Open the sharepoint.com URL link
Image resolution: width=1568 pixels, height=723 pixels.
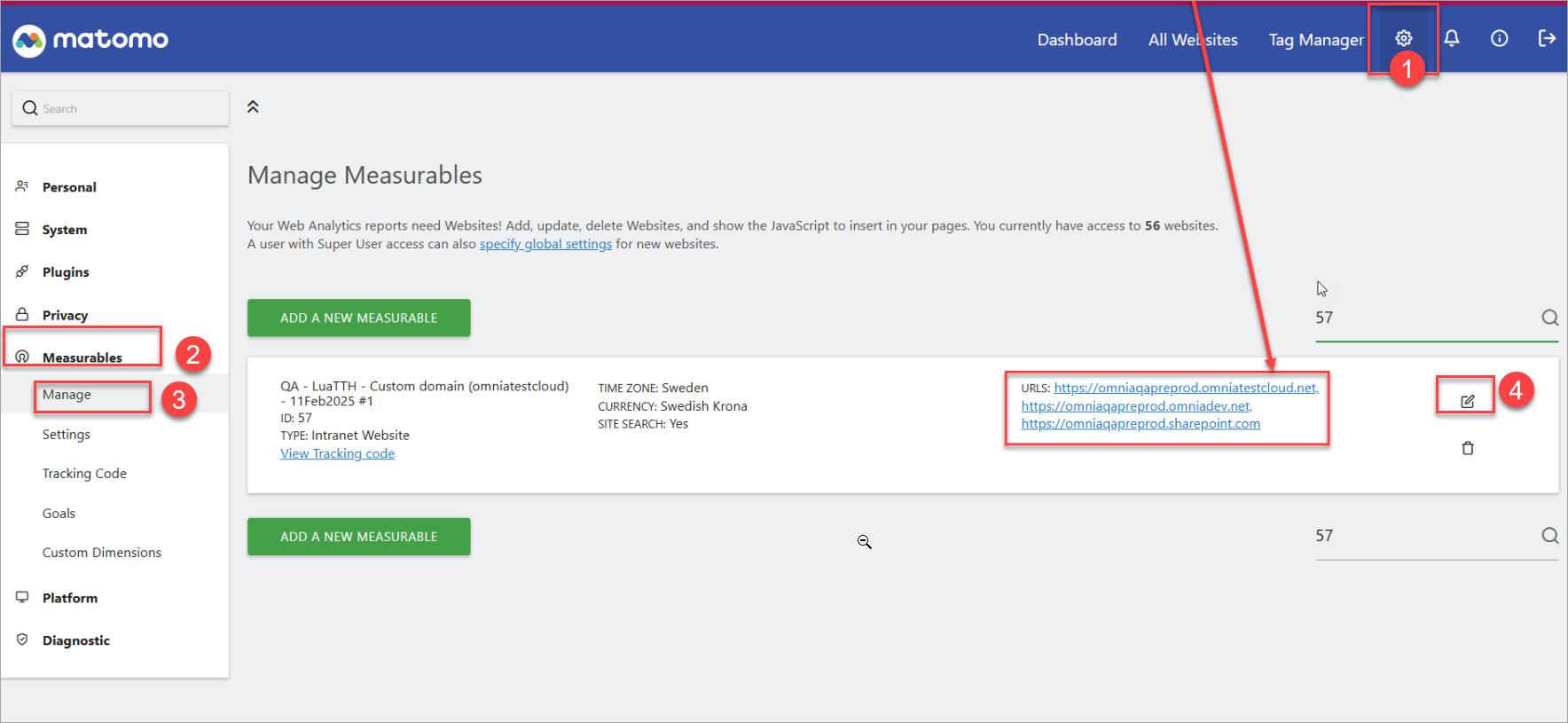(x=1141, y=424)
